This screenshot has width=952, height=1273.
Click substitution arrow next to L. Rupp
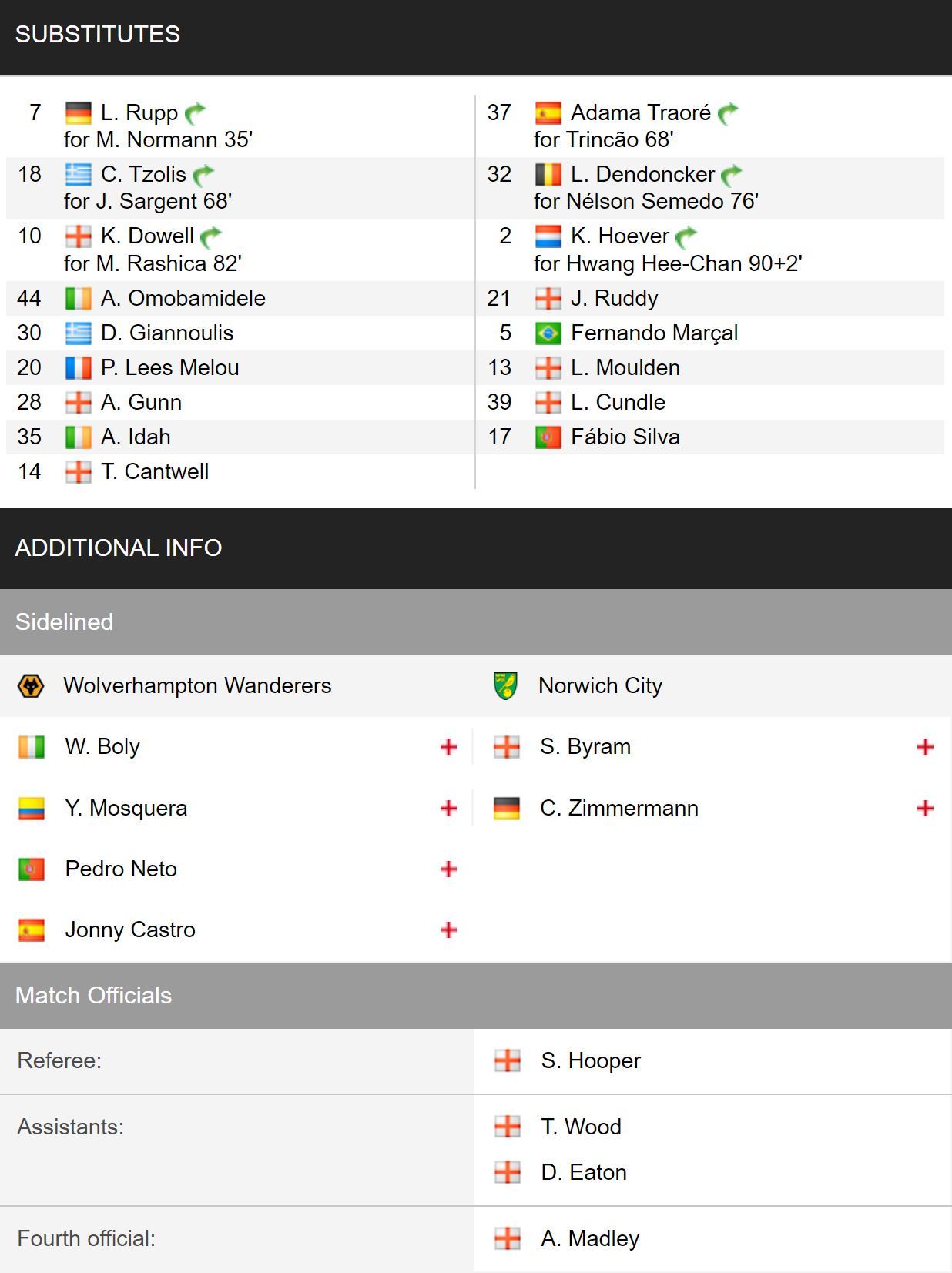pyautogui.click(x=196, y=113)
